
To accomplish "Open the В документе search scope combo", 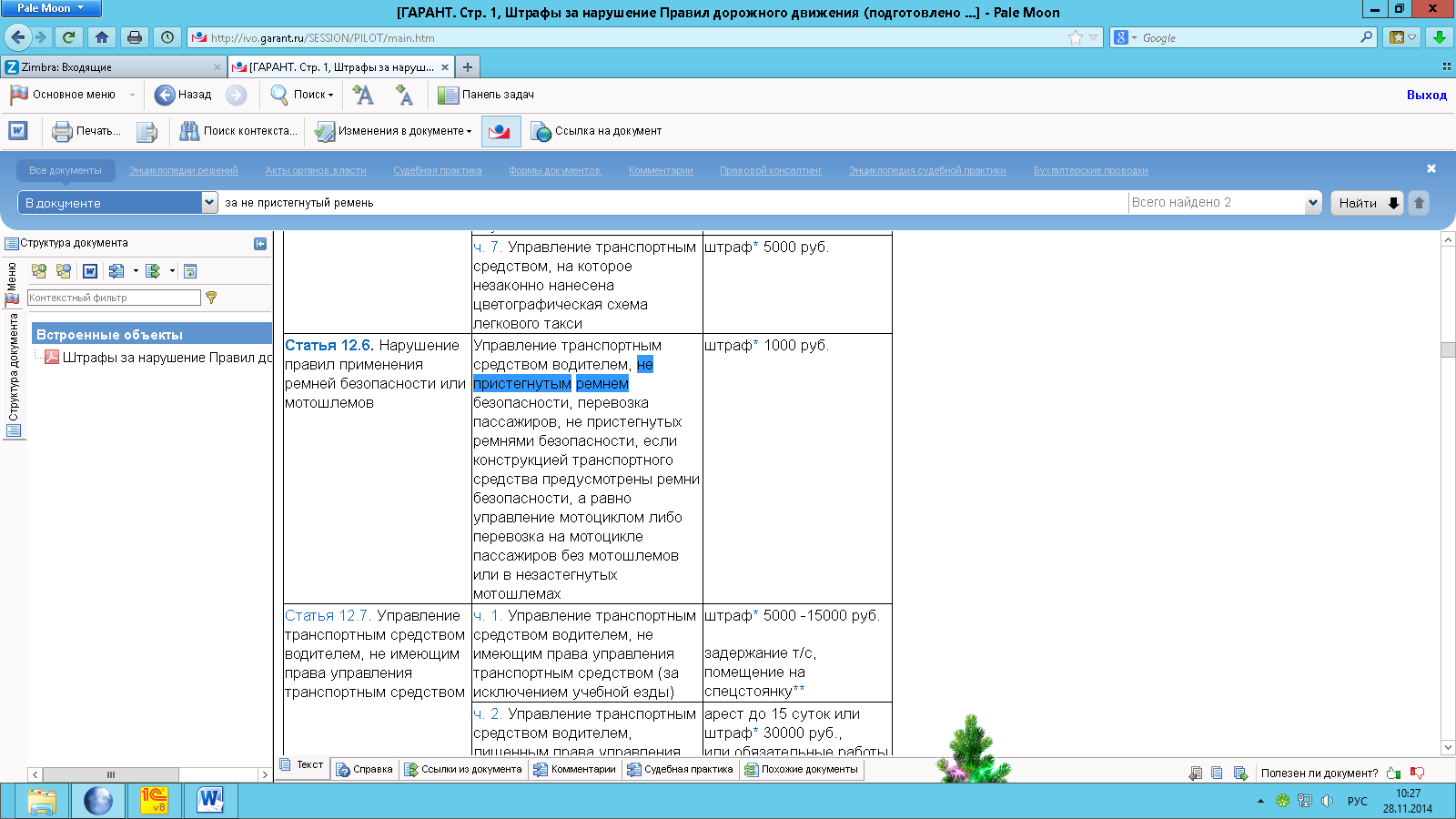I will click(x=118, y=203).
